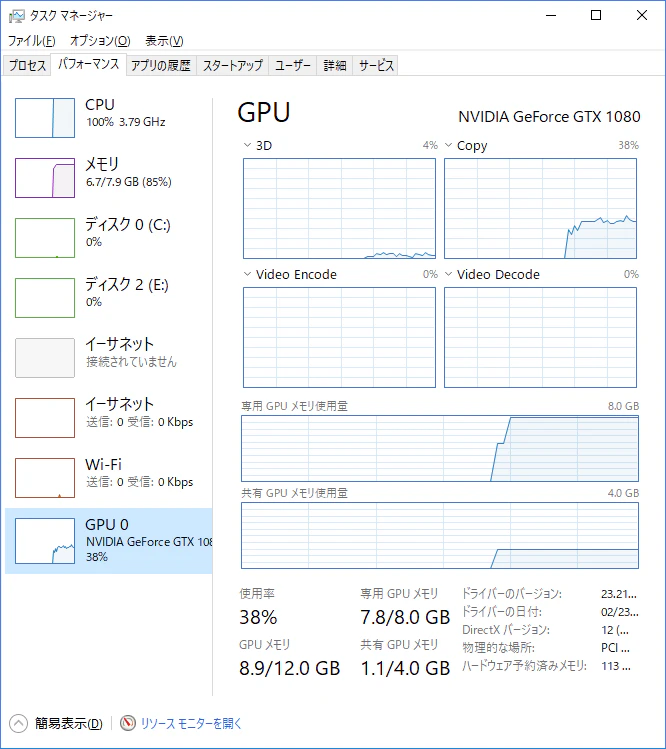Click the 3D utilization graph
This screenshot has height=749, width=666.
point(339,208)
